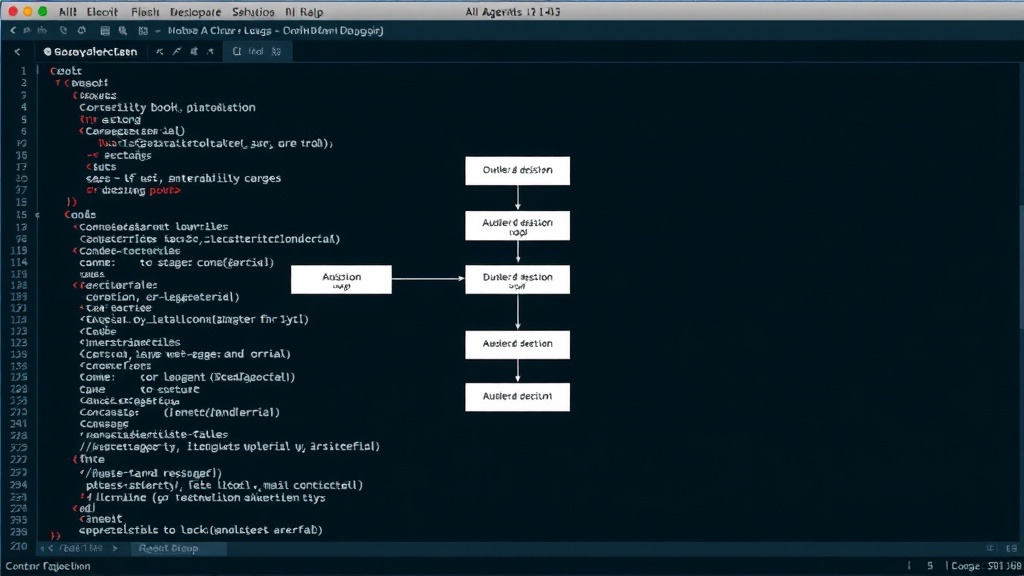Screen dimensions: 1024x576
Task: Open the Elcoit menu in the menu bar
Action: click(102, 12)
